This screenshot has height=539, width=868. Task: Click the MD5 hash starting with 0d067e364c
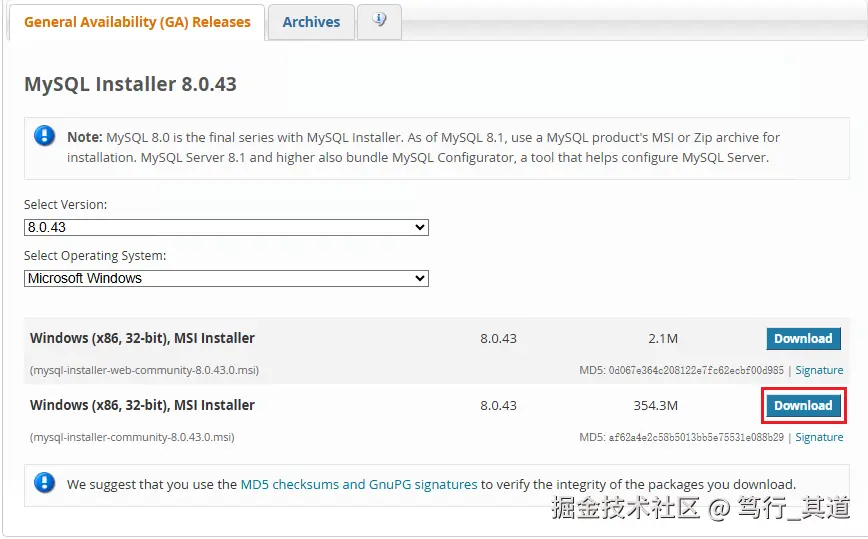(696, 370)
